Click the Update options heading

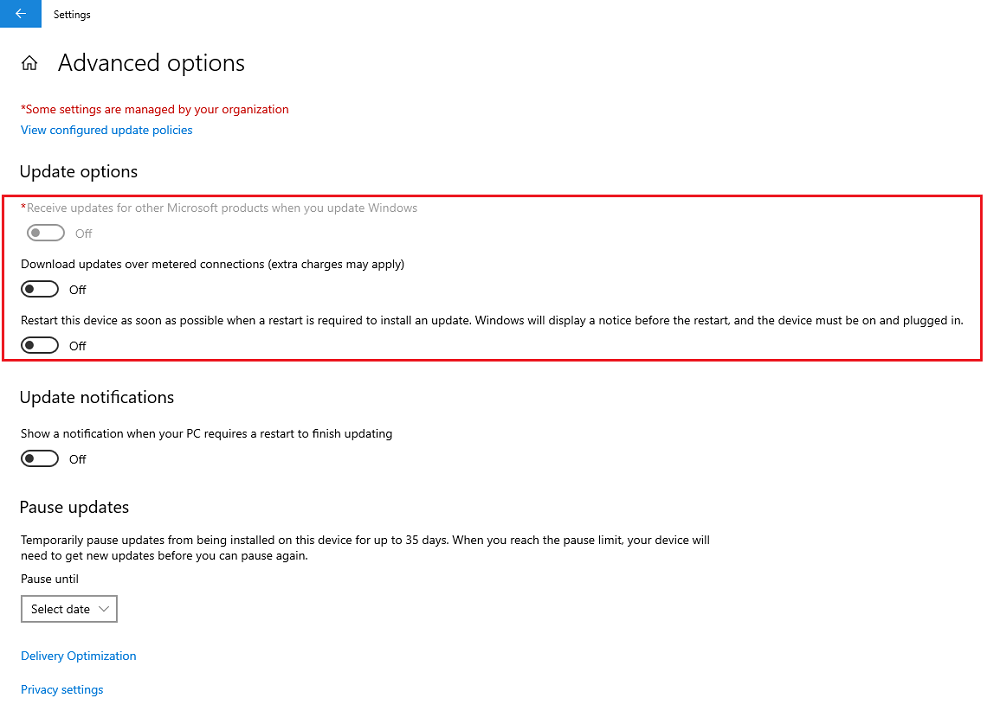pyautogui.click(x=78, y=172)
